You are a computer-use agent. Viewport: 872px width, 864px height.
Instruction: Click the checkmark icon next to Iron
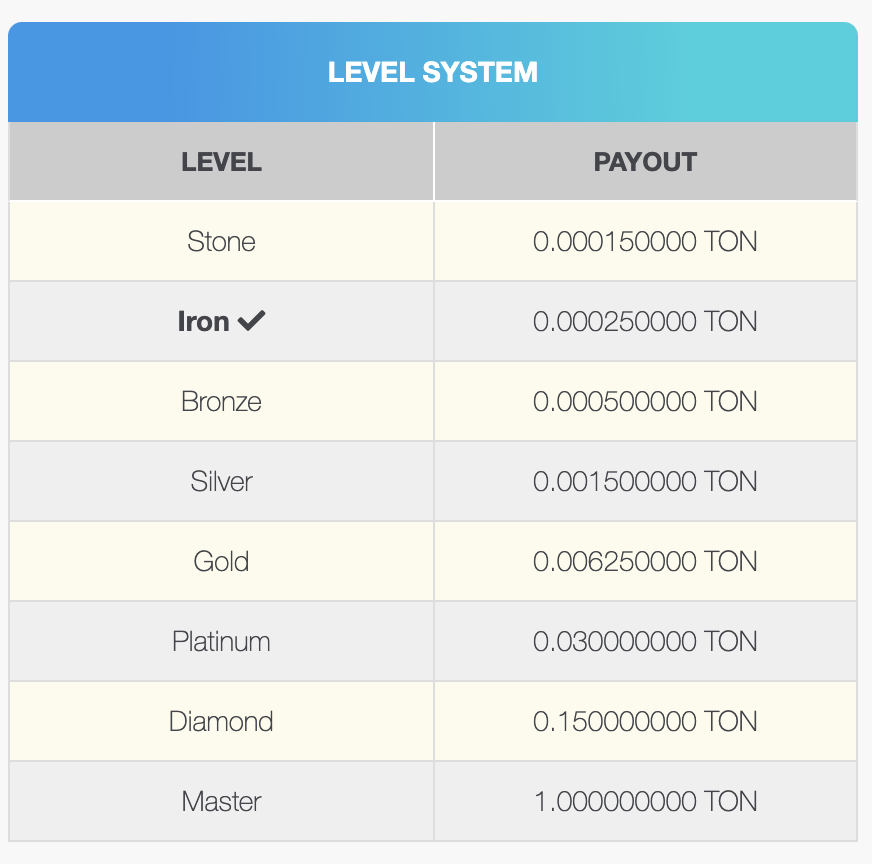click(252, 321)
